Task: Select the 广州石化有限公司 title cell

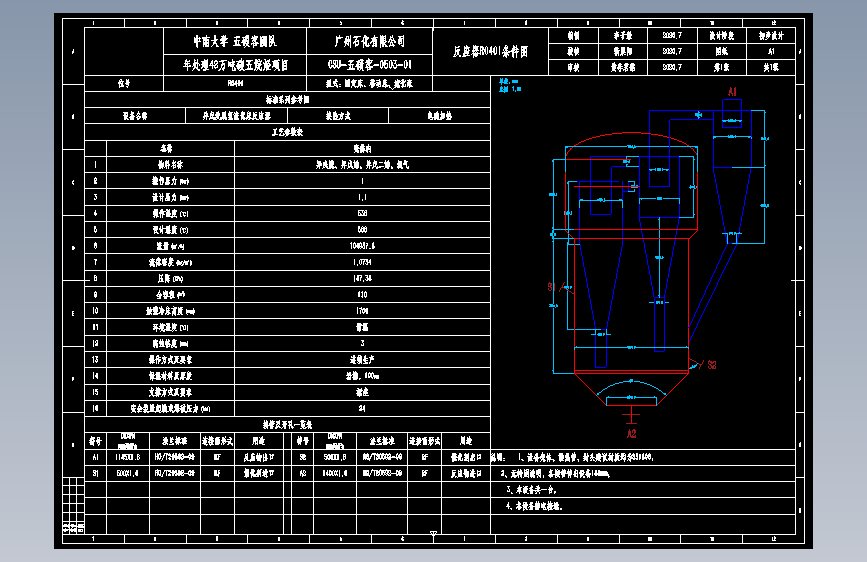Action: point(369,41)
